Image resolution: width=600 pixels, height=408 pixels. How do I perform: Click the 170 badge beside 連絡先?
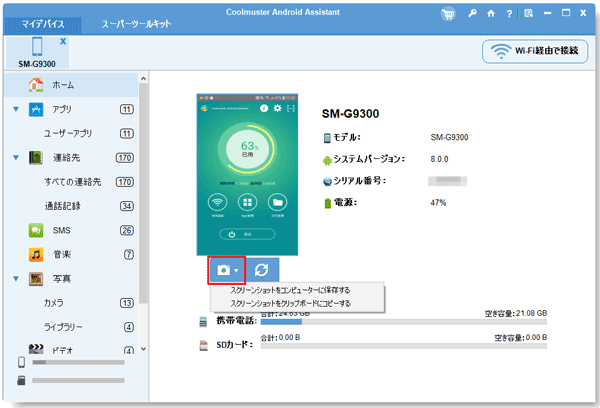pos(125,158)
